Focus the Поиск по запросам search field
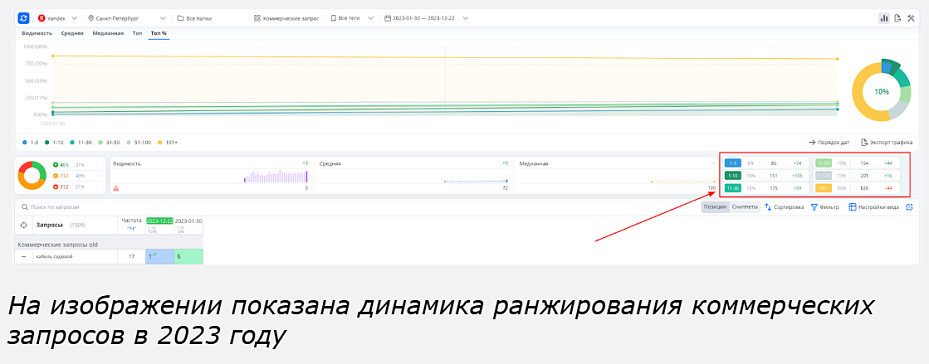 click(x=355, y=207)
